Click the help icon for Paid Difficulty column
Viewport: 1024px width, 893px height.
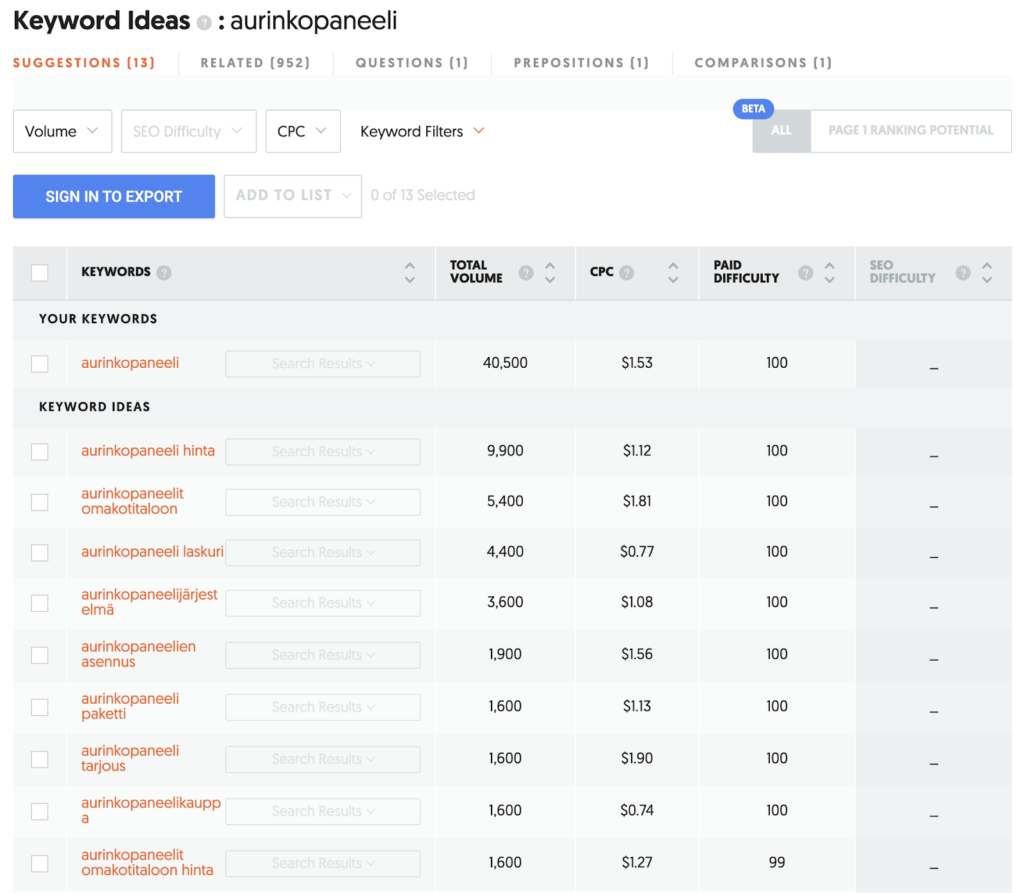click(805, 272)
